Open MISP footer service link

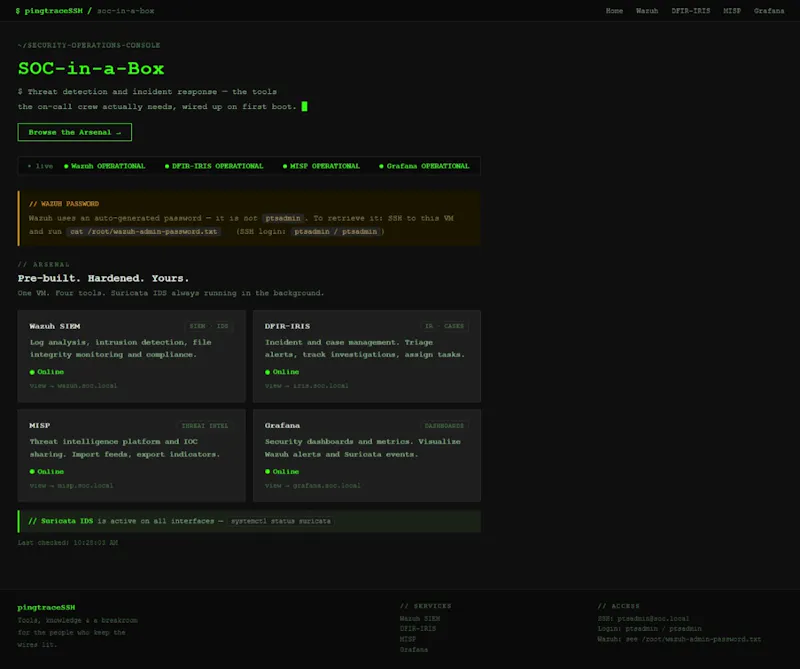[x=408, y=639]
